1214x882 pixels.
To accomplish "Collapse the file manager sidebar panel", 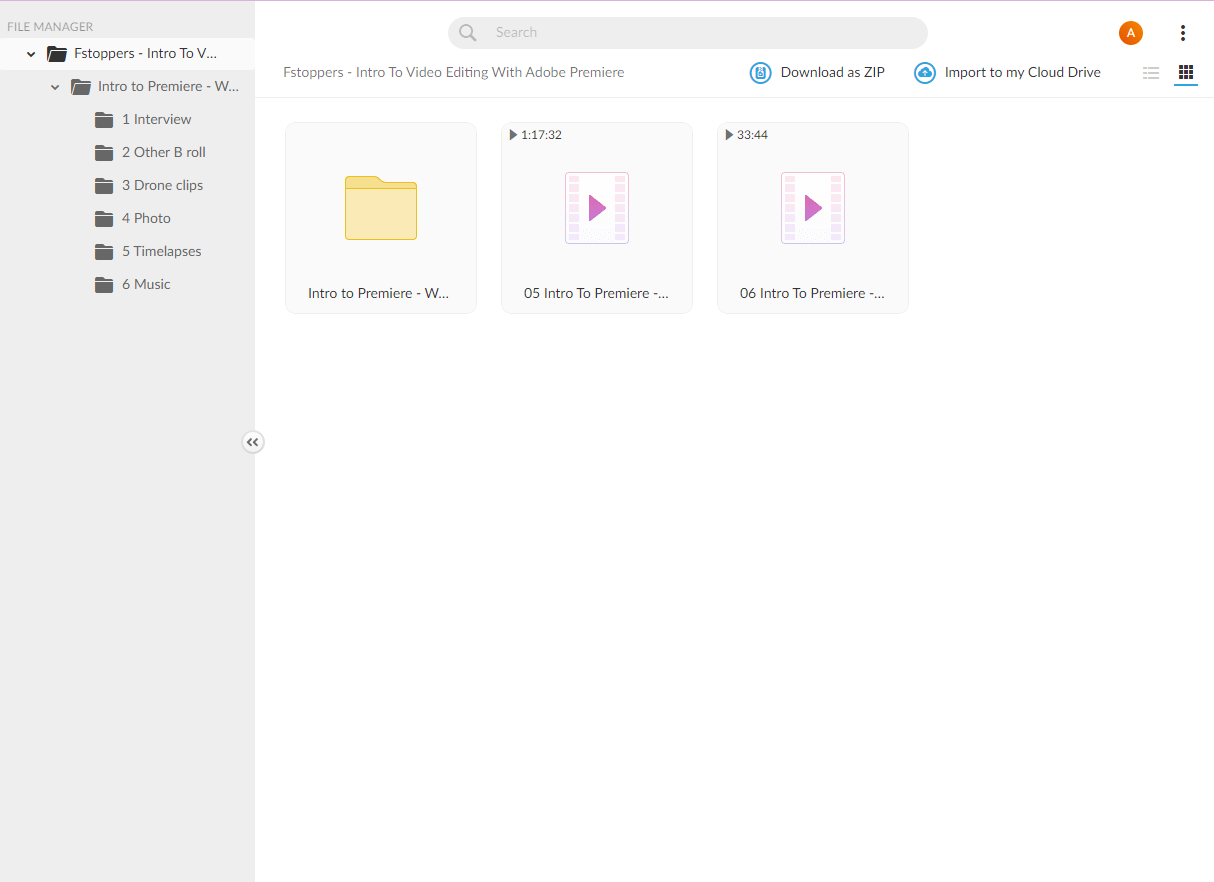I will click(x=253, y=442).
